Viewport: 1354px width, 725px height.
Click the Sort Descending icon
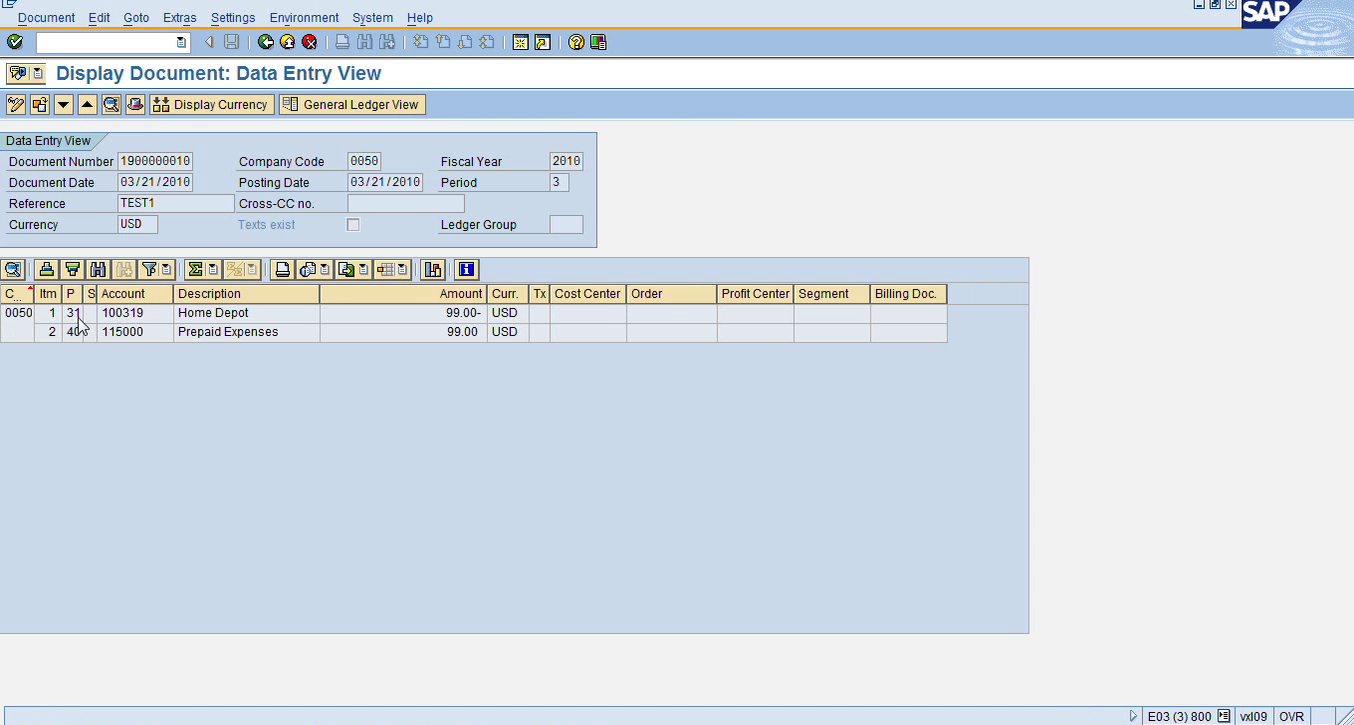tap(72, 269)
